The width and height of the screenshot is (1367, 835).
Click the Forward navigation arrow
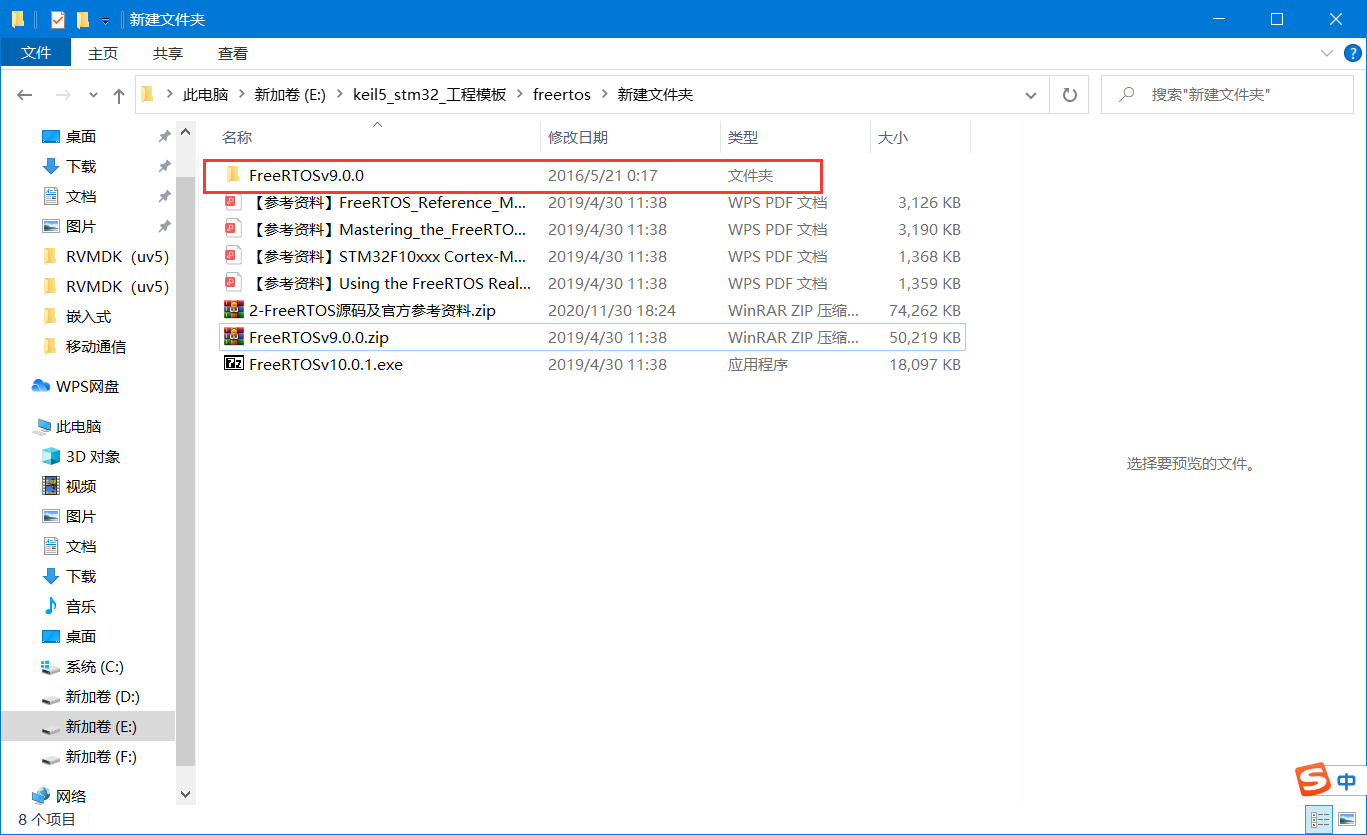62,95
